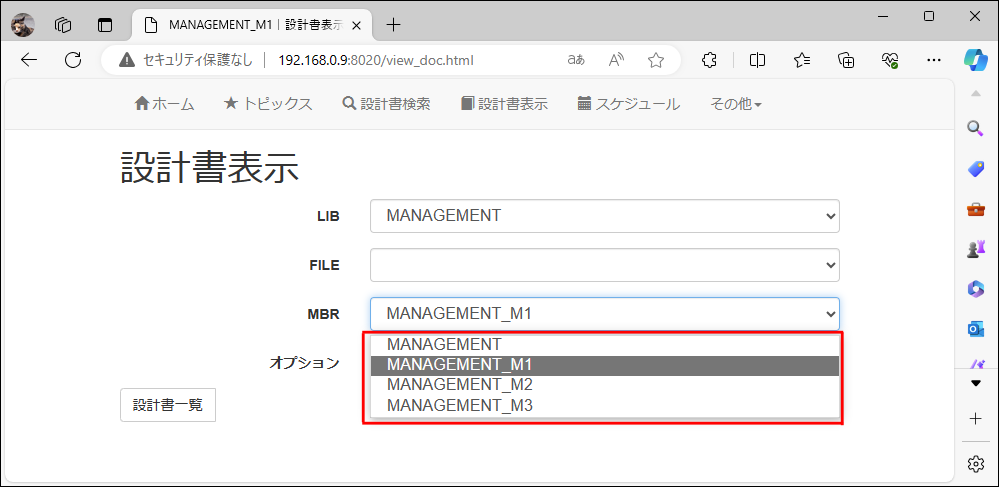Screen dimensions: 999x487
Task: Click the 設計書一覧 button
Action: pos(168,405)
